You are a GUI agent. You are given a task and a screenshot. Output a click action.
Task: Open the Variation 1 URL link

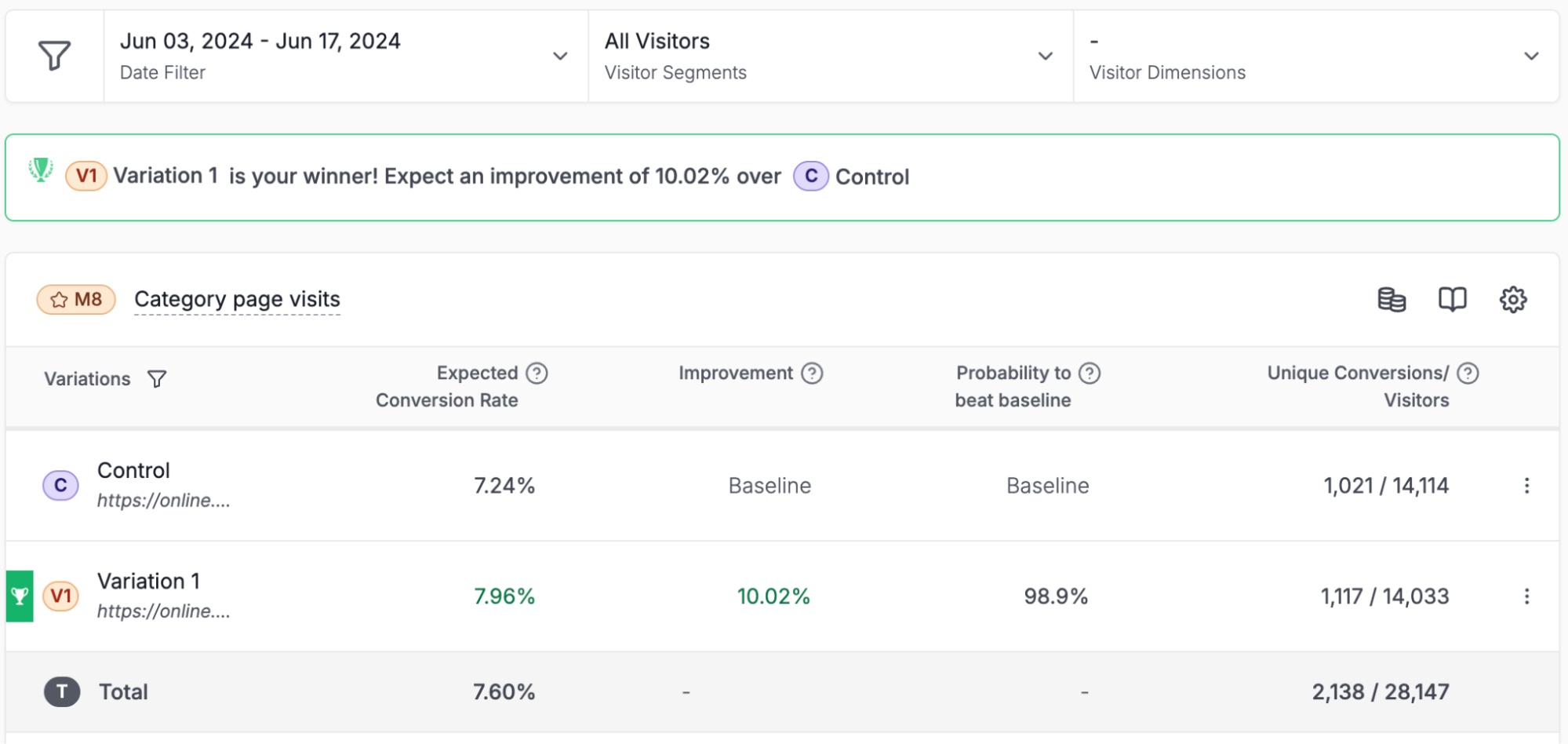point(163,611)
